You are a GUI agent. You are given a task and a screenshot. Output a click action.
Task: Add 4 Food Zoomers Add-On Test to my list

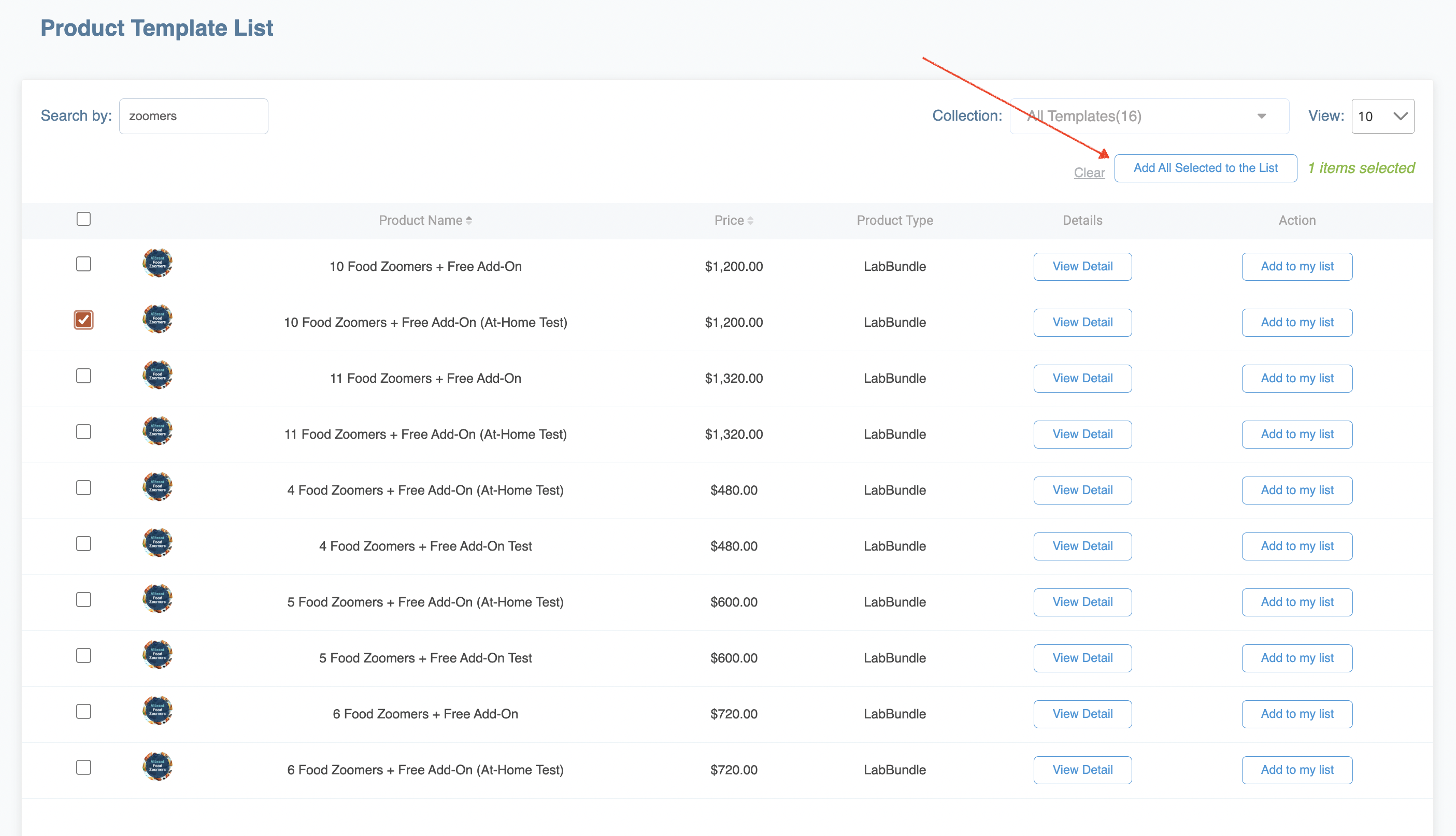[x=1297, y=546]
